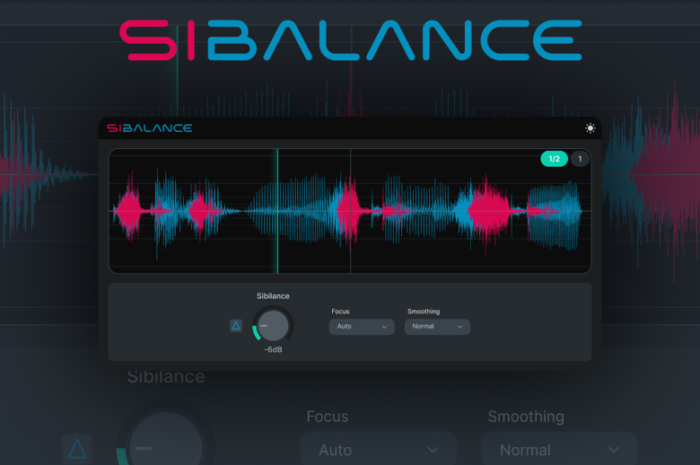Click the -6dB knob value readout
Viewport: 700px width, 465px height.
click(273, 349)
